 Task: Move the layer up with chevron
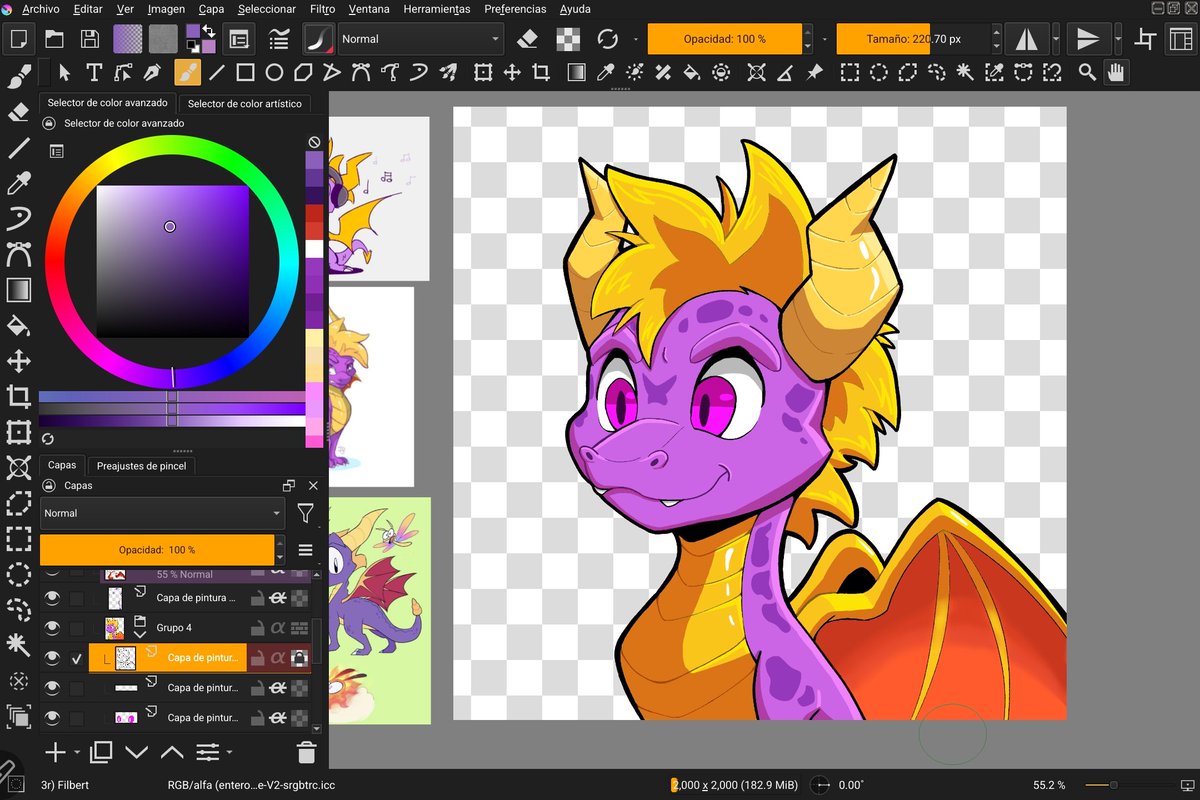pyautogui.click(x=171, y=752)
